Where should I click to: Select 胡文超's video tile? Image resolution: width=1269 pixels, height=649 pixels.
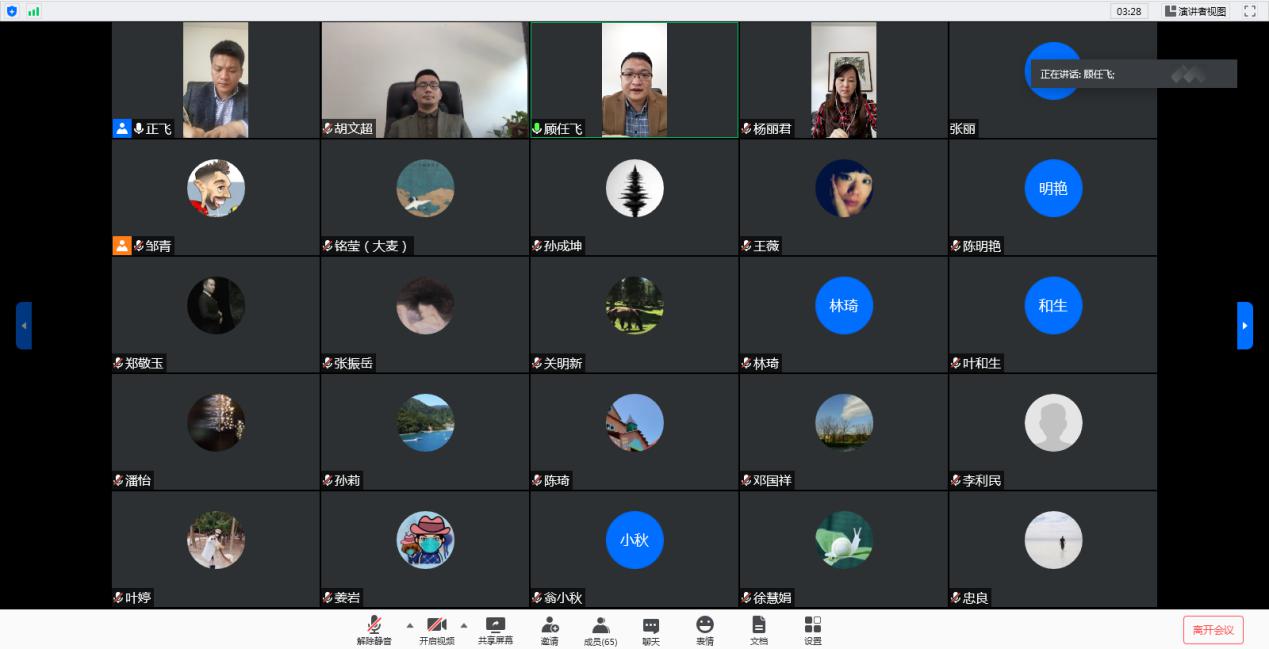(x=424, y=79)
